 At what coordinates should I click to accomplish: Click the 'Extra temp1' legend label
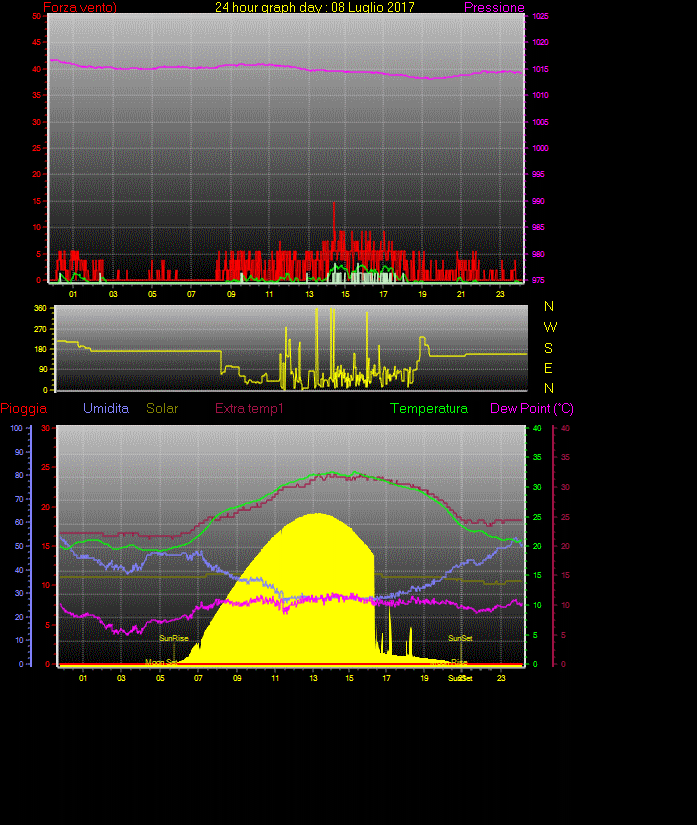coord(249,408)
